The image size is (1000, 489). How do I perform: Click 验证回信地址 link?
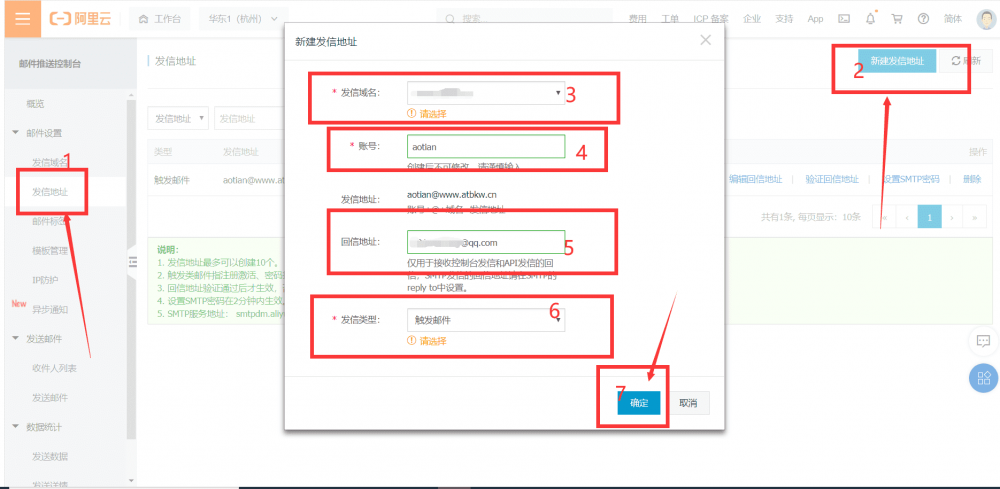click(x=832, y=179)
